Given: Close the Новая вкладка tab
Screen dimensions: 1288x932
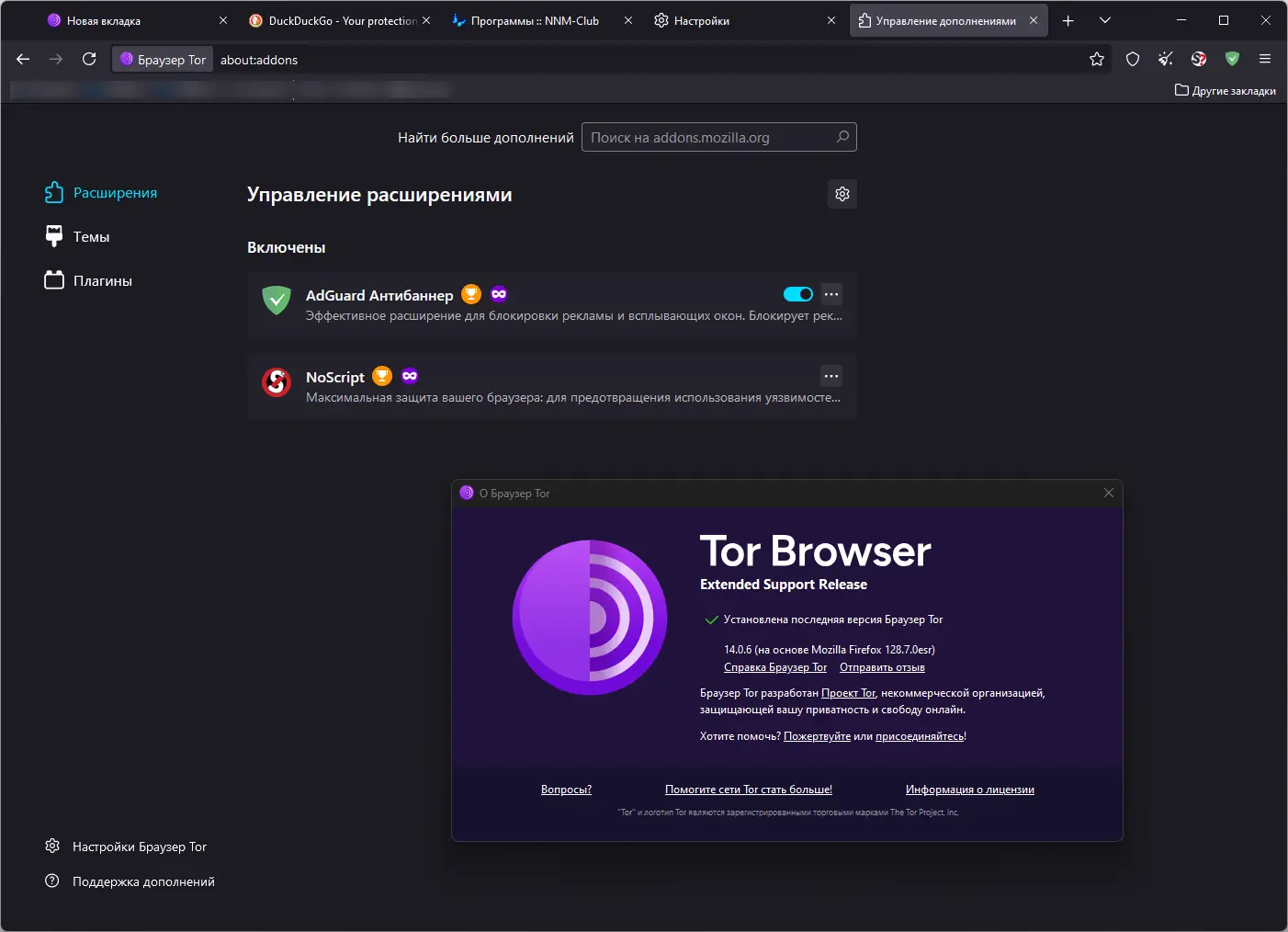Looking at the screenshot, I should click(223, 20).
